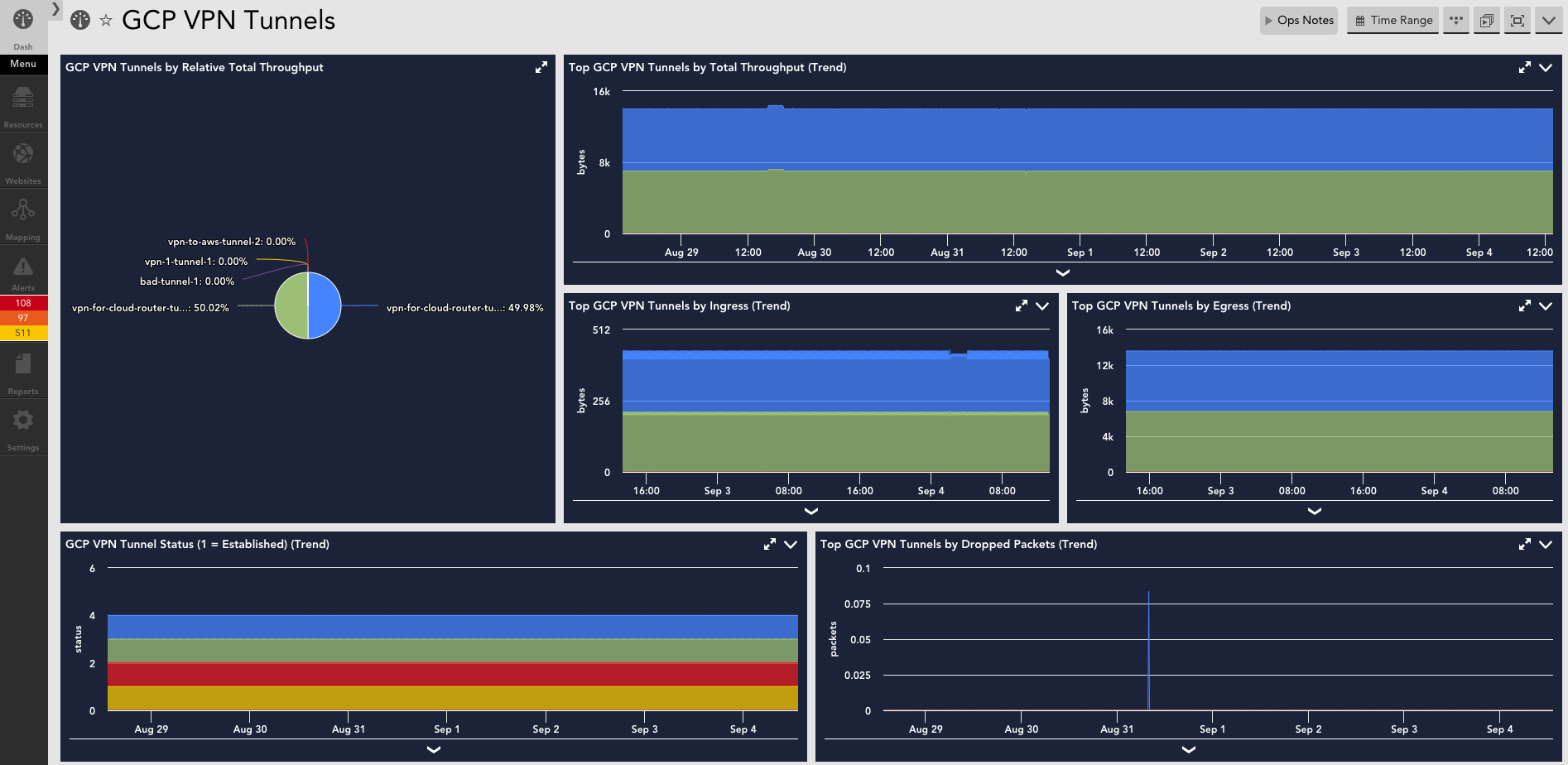Expand the Dropped Packets widget
Image resolution: width=1568 pixels, height=765 pixels.
(1525, 545)
